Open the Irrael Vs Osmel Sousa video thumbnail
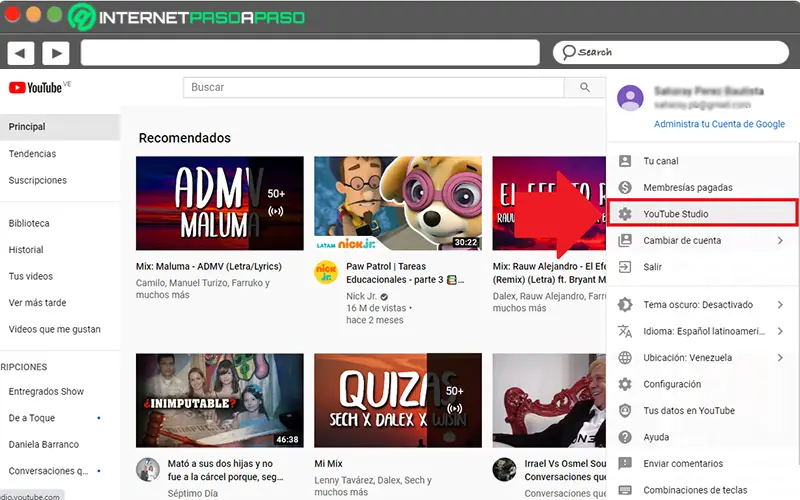The width and height of the screenshot is (800, 500). (x=549, y=401)
